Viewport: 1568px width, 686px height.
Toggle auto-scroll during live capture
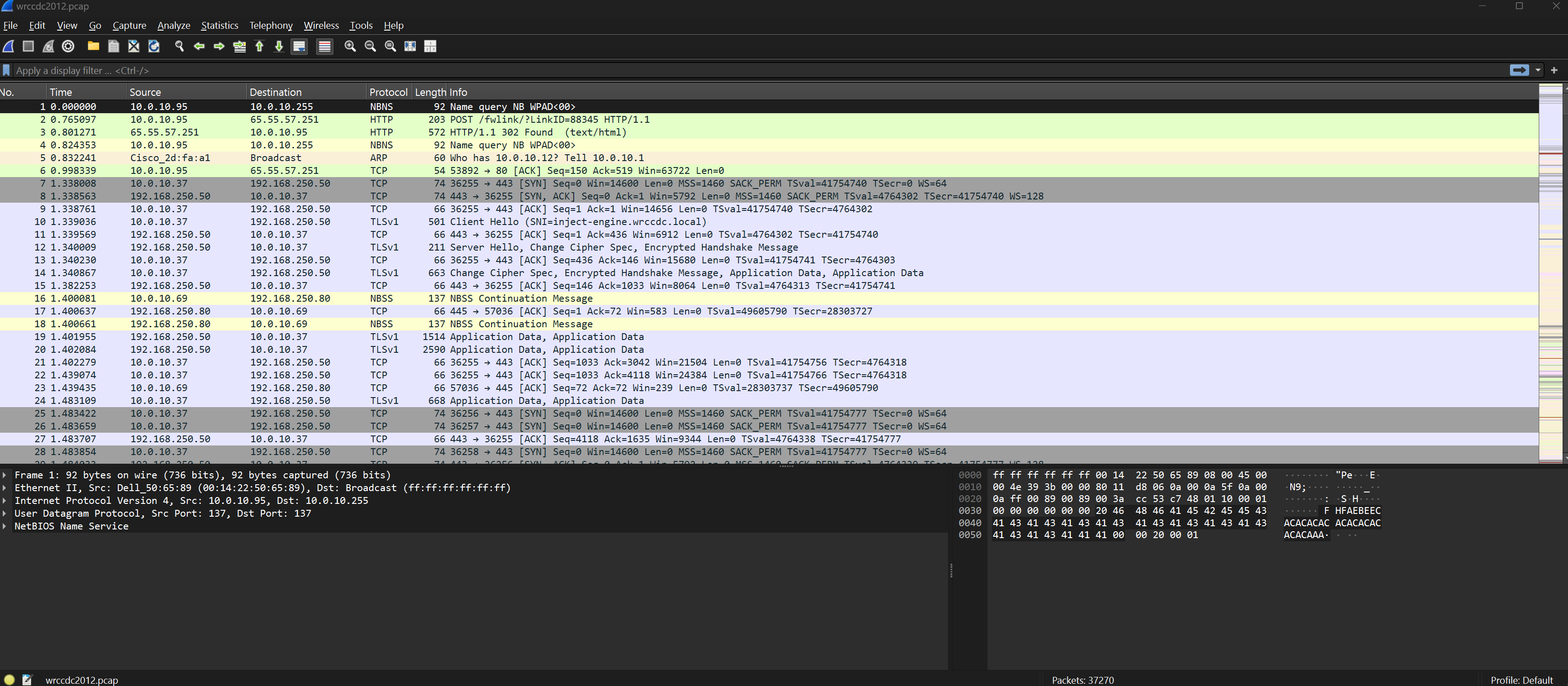pos(299,46)
